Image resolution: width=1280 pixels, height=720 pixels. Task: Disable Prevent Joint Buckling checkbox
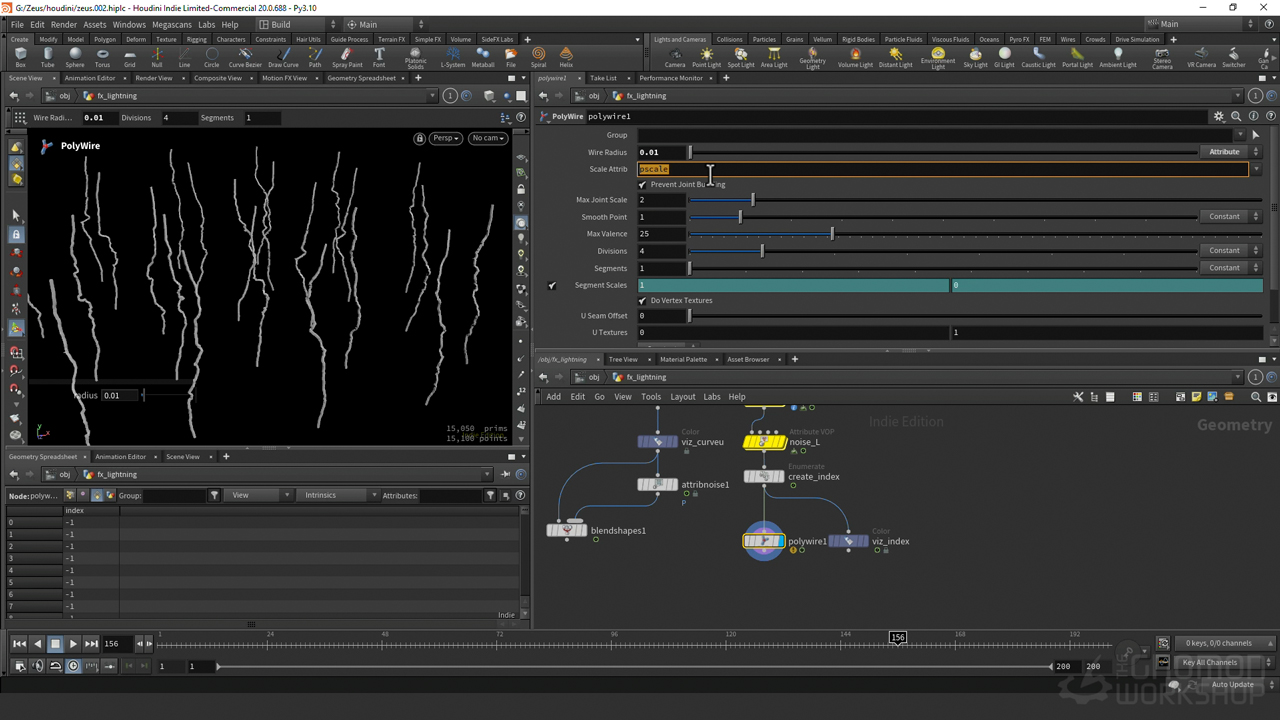pyautogui.click(x=643, y=185)
